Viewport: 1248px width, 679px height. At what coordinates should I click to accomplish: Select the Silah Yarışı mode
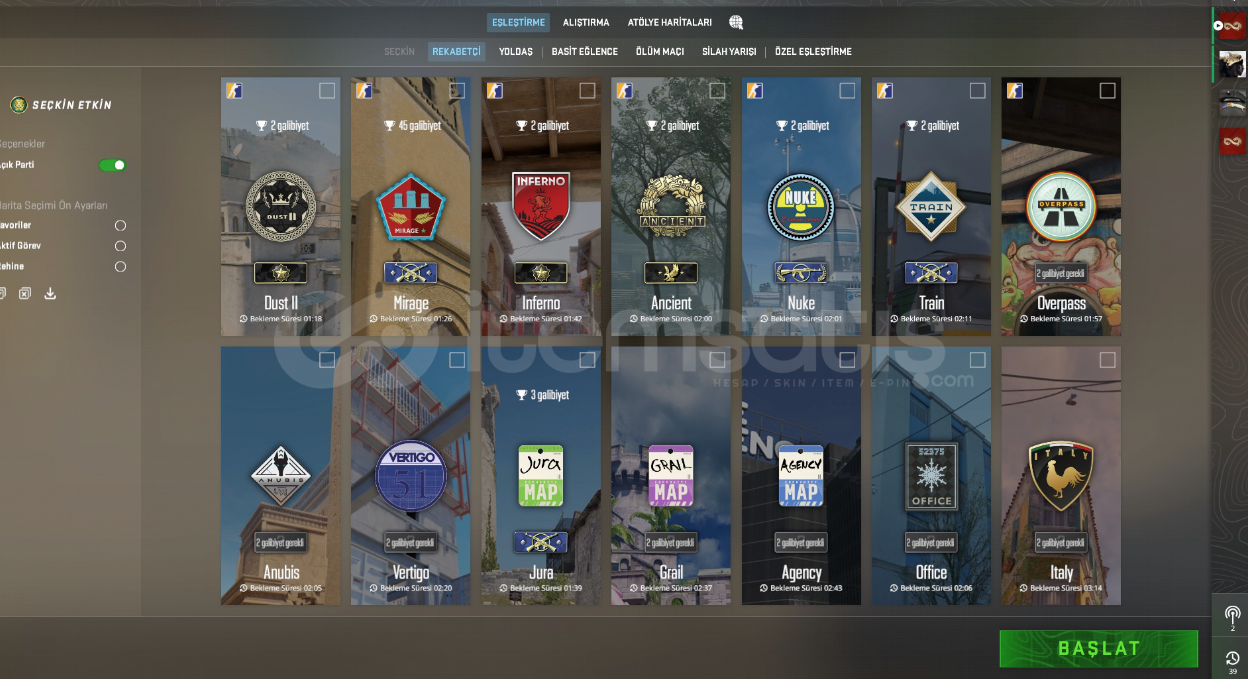[729, 51]
